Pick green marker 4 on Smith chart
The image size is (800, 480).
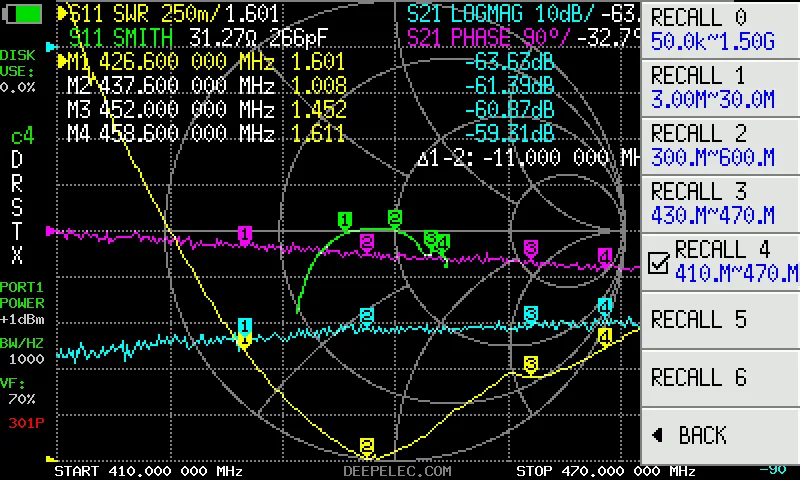(x=443, y=243)
